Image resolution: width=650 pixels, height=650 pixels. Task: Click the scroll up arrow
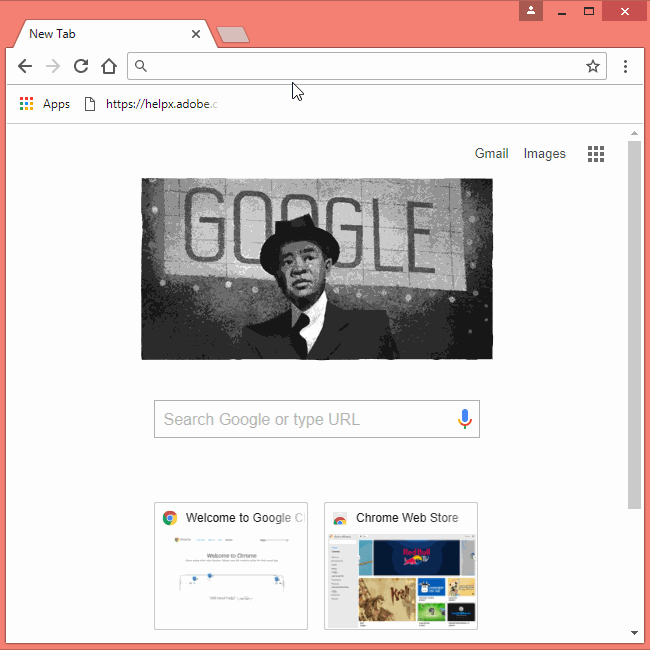click(634, 133)
